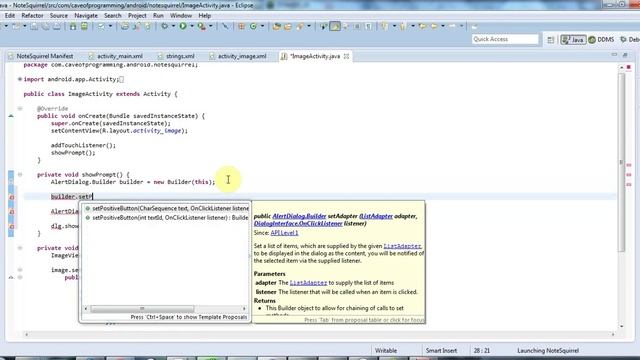This screenshot has height=360, width=640.
Task: Click the Quick Access search field
Action: 505,39
